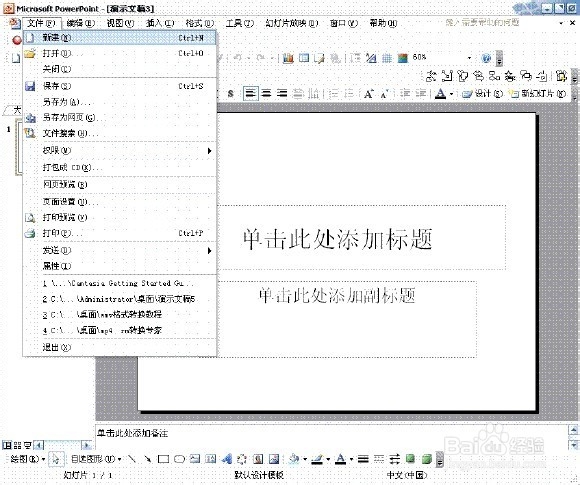Toggle text Shadow with the S button
580x485 pixels.
(230, 94)
